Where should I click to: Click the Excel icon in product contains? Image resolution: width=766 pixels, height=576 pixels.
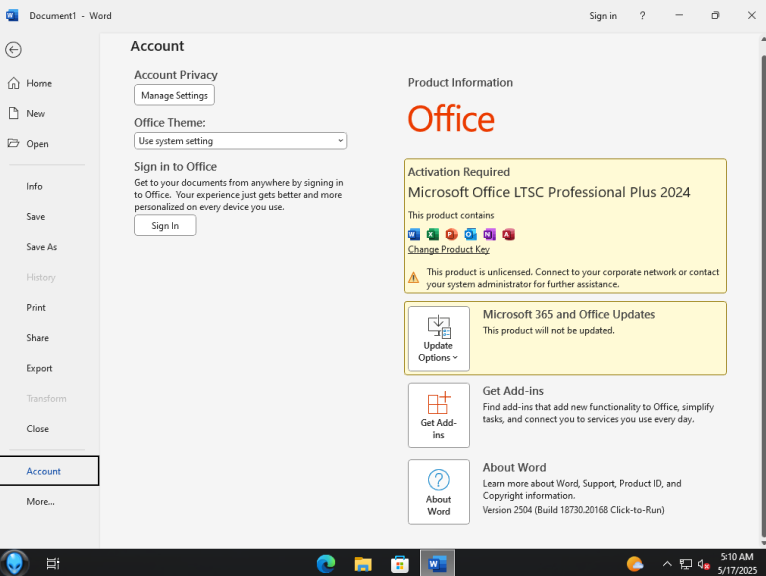433,235
